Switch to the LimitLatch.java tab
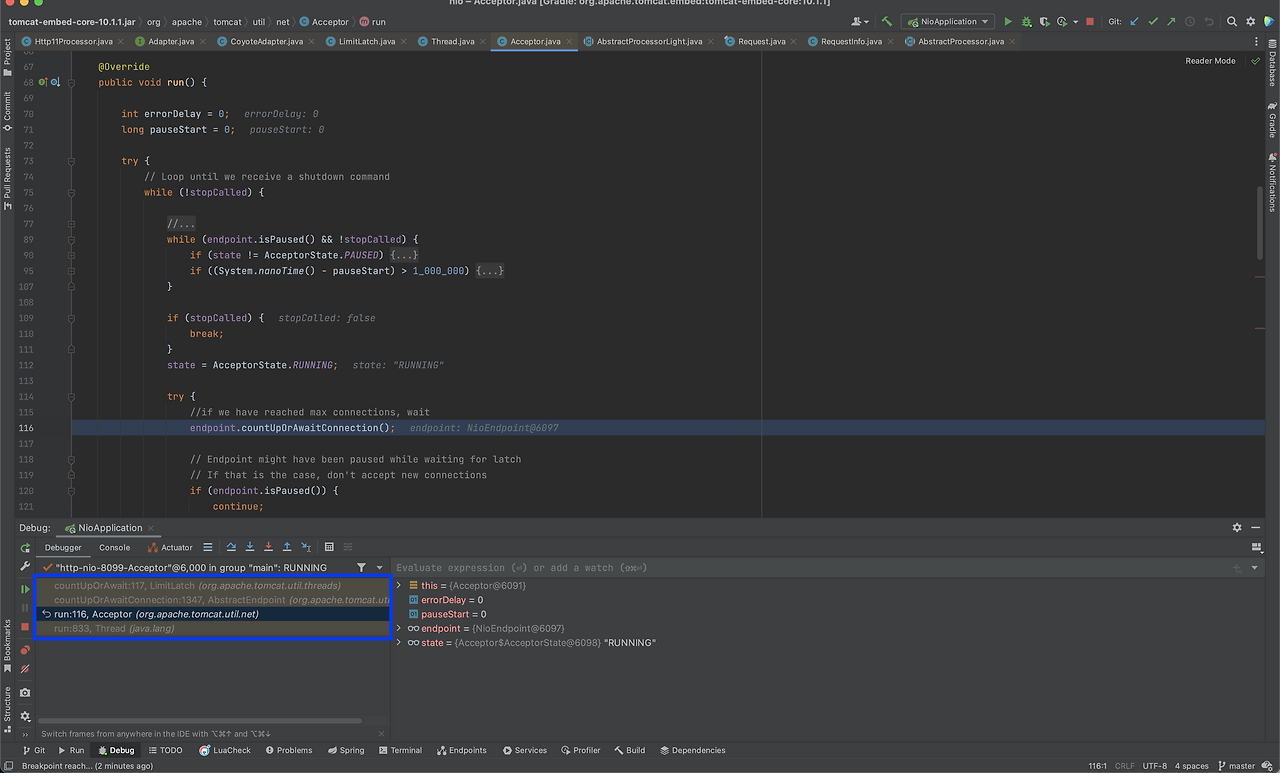The image size is (1280, 773). click(366, 42)
